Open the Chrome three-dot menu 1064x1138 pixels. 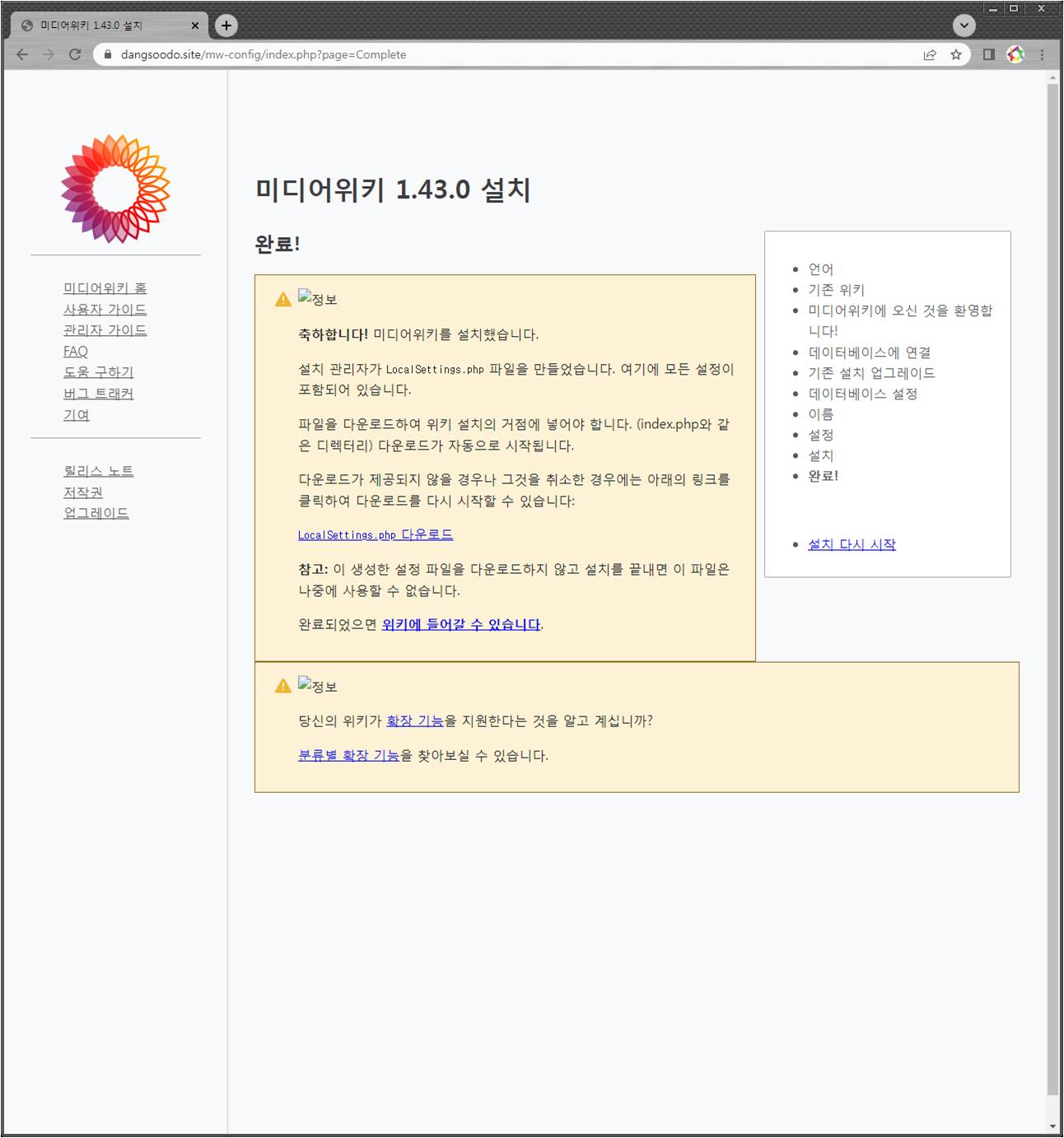pos(1042,54)
